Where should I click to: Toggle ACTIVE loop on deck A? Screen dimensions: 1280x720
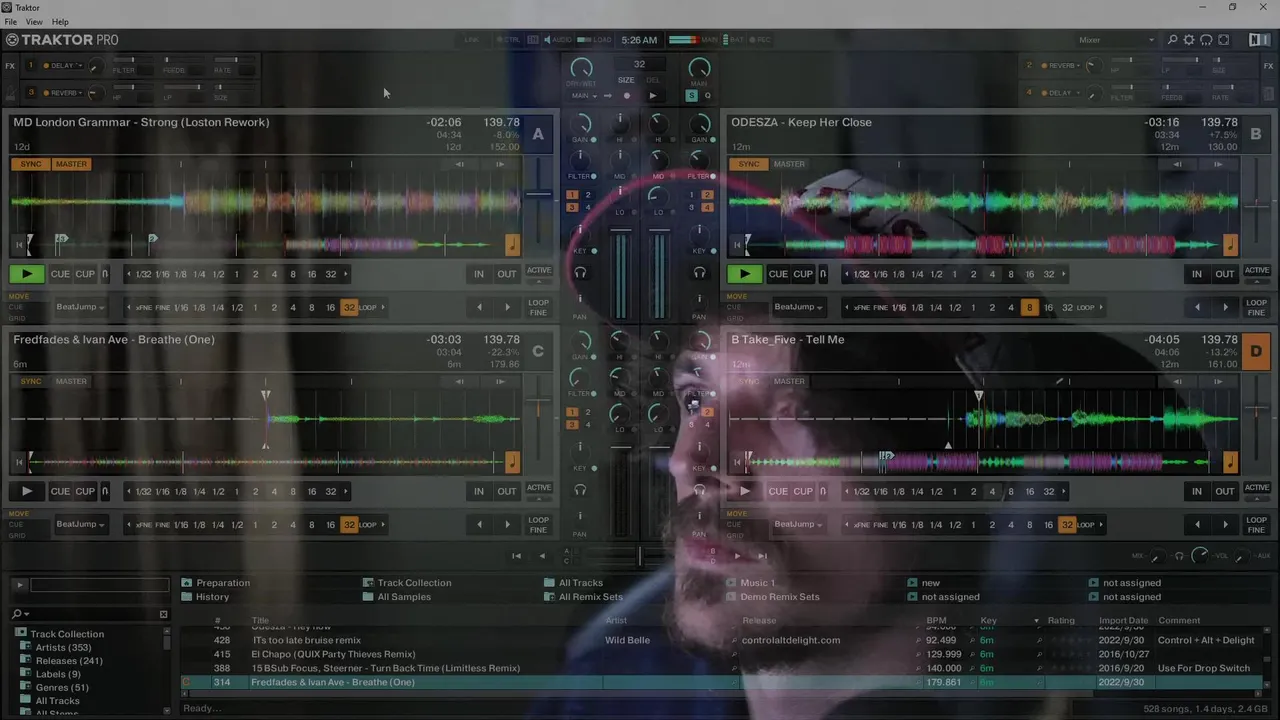[539, 271]
